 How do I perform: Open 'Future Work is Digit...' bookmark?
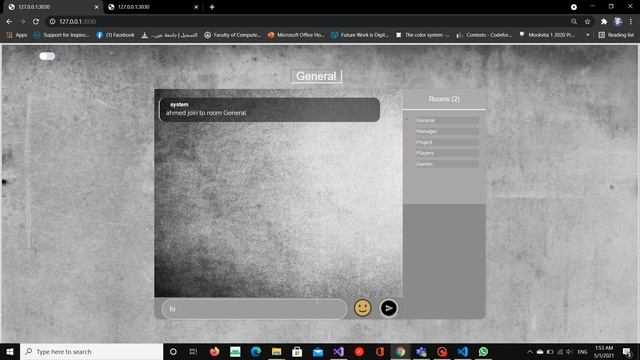click(x=360, y=35)
